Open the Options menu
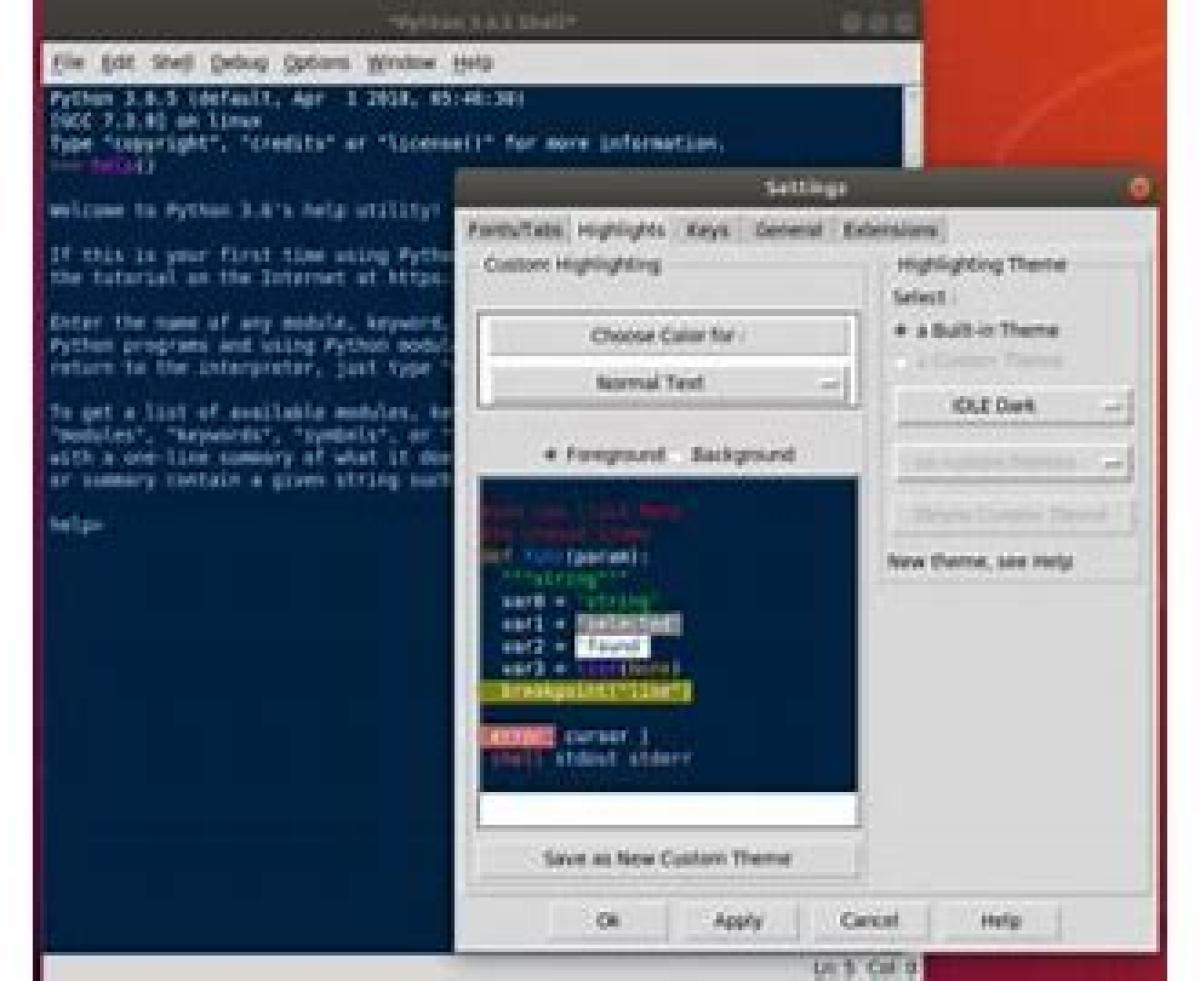Viewport: 1200px width, 981px height. point(316,63)
